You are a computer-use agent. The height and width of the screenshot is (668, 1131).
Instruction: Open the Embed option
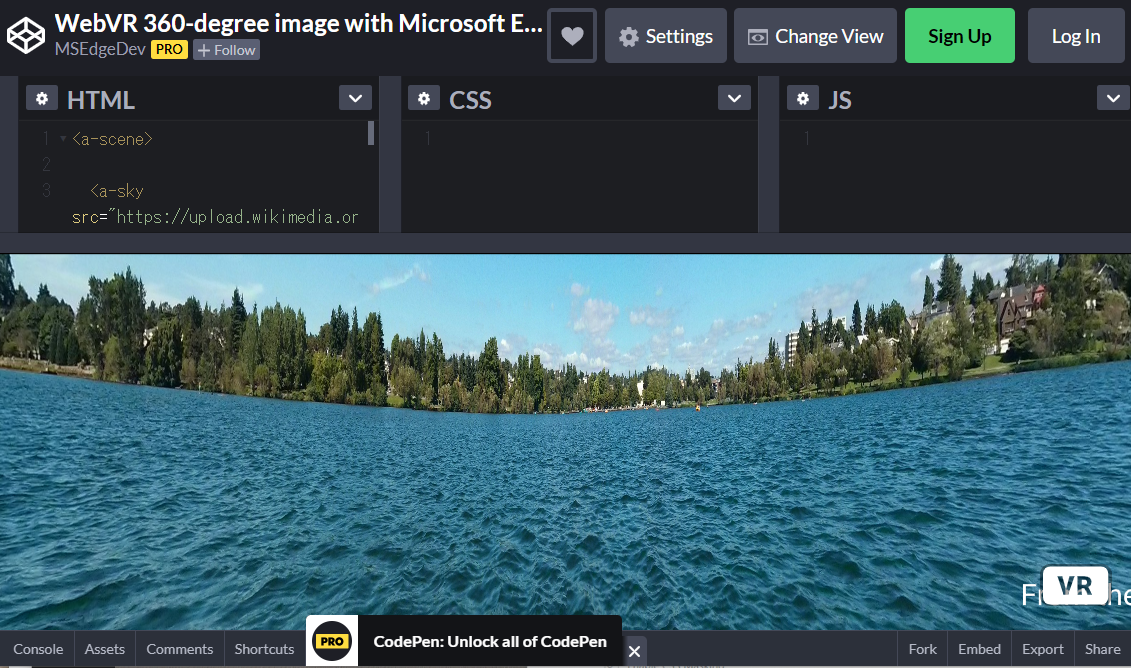pyautogui.click(x=980, y=649)
